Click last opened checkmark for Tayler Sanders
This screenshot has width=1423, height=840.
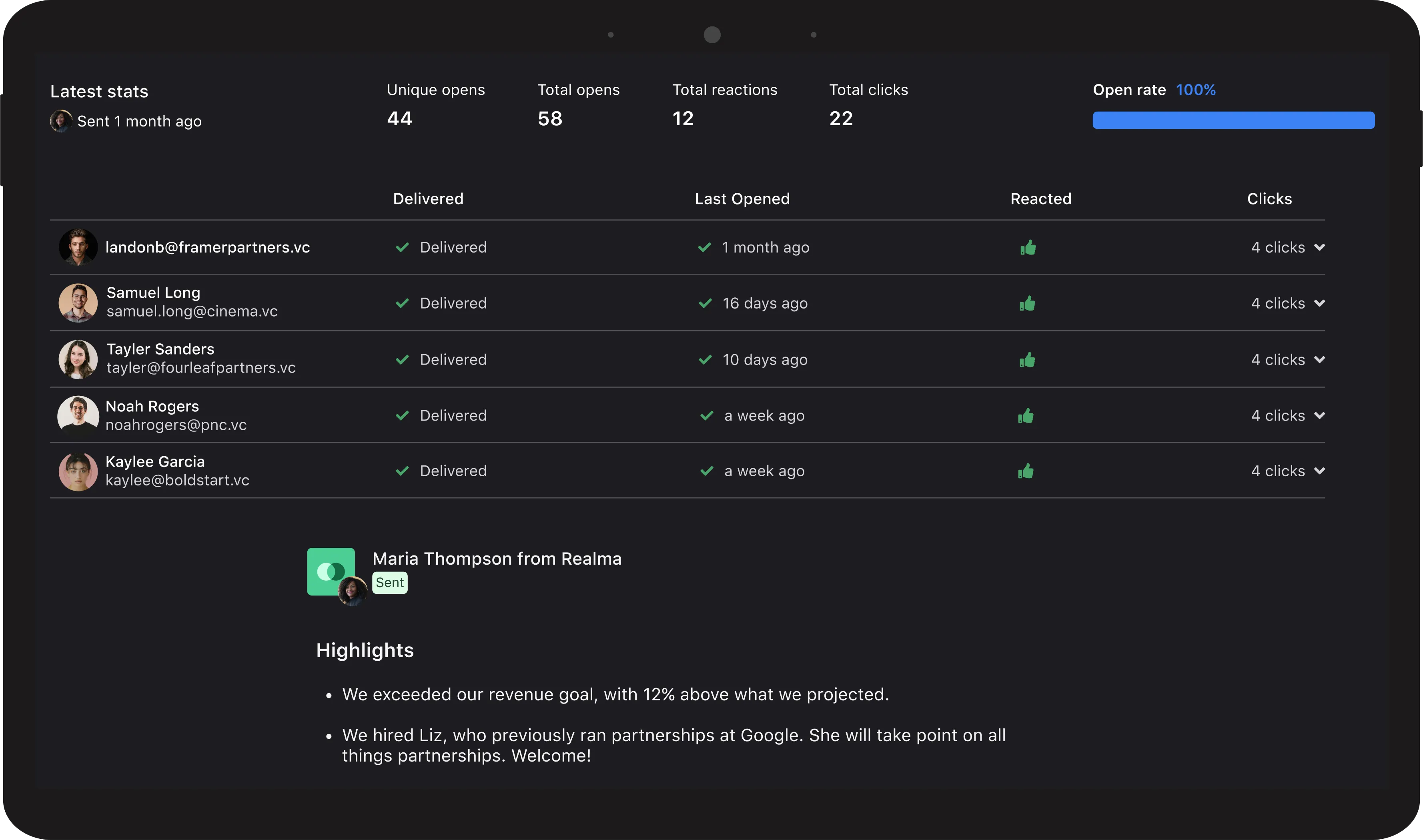[705, 360]
